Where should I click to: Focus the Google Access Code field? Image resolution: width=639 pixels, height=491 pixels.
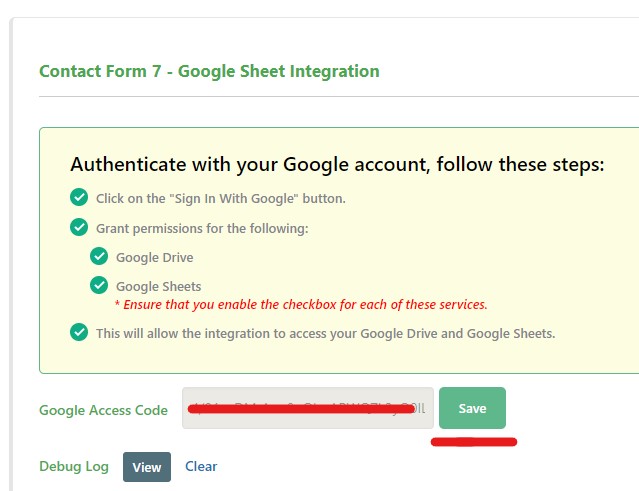coord(308,408)
